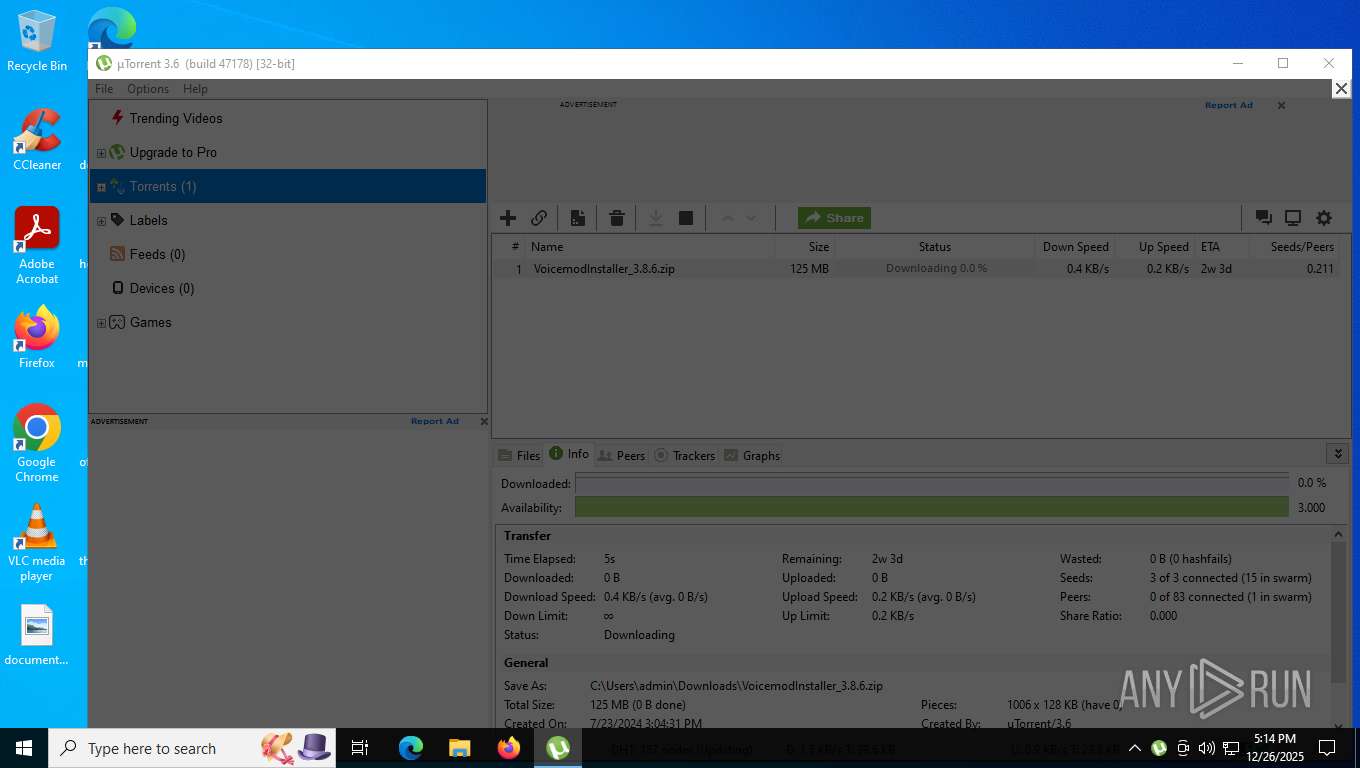Switch to the Peers tab
The height and width of the screenshot is (768, 1360).
(x=621, y=455)
